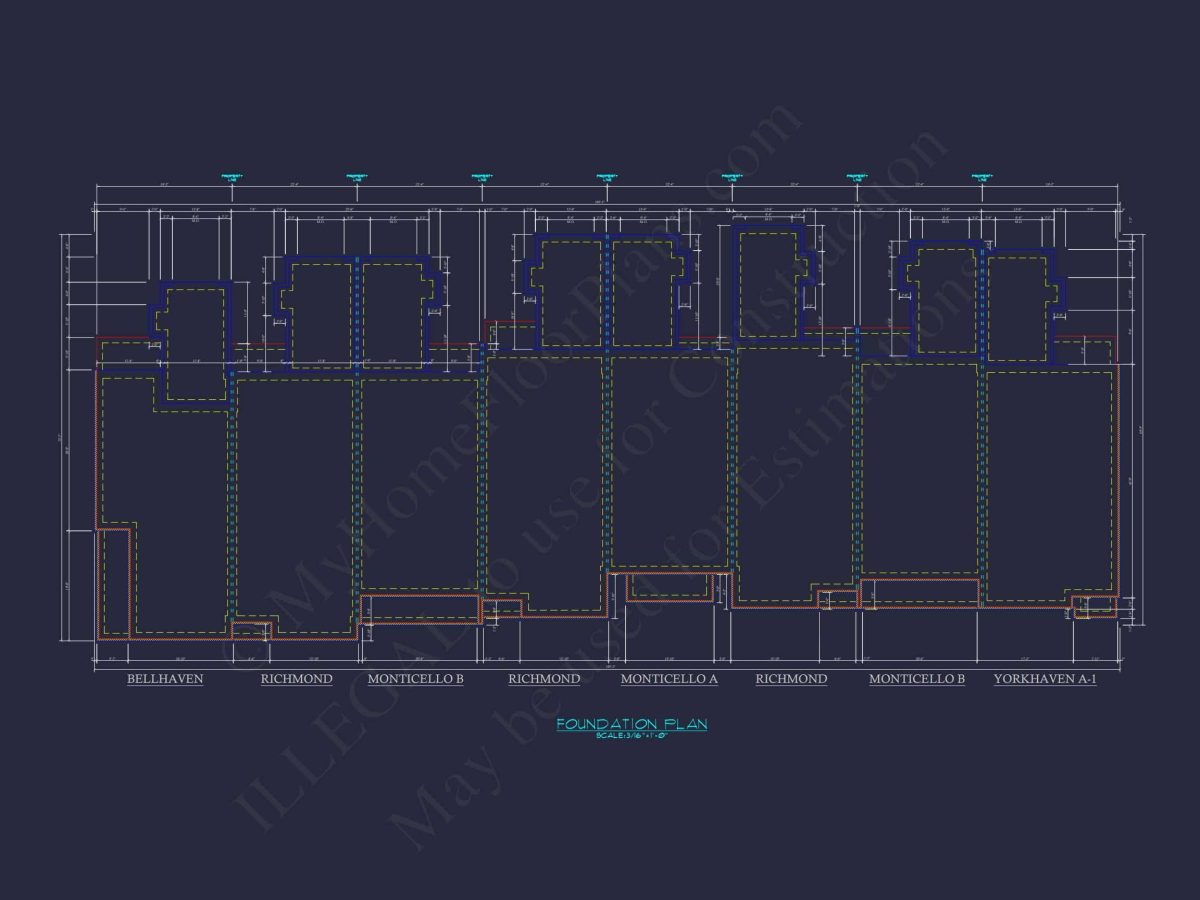Click the YORKHAVEN A-1 unit label

[x=1044, y=679]
